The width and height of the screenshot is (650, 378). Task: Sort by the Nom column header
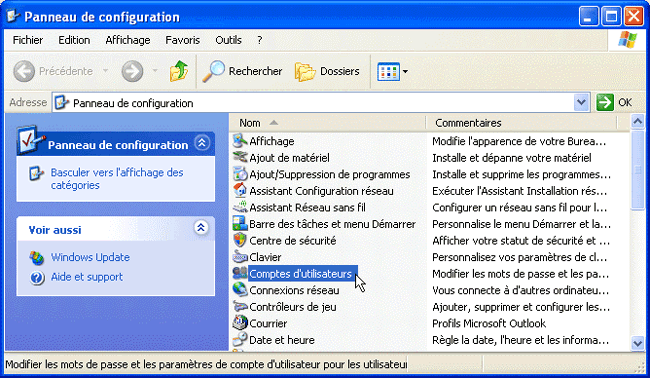pos(327,123)
